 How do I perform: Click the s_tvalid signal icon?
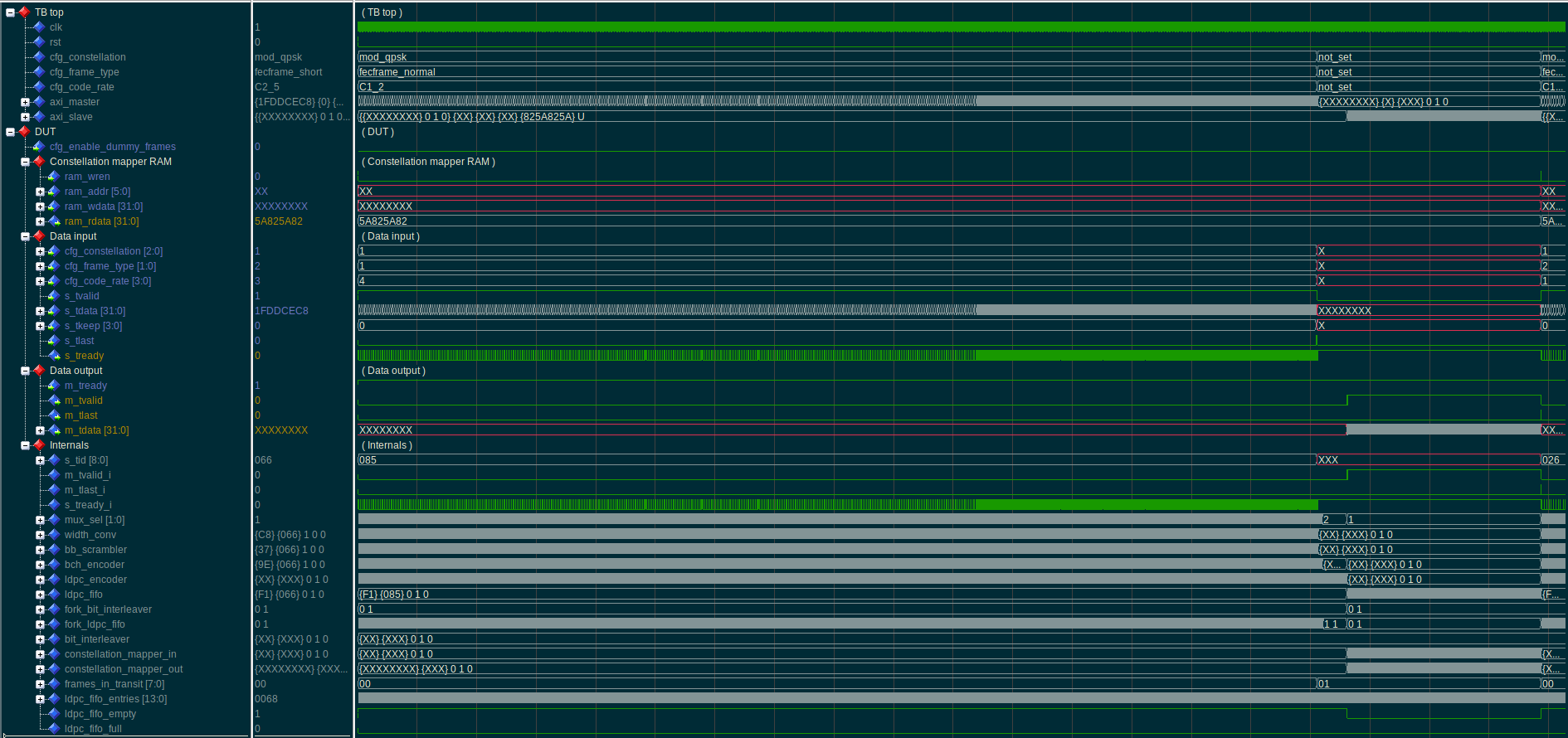(54, 296)
